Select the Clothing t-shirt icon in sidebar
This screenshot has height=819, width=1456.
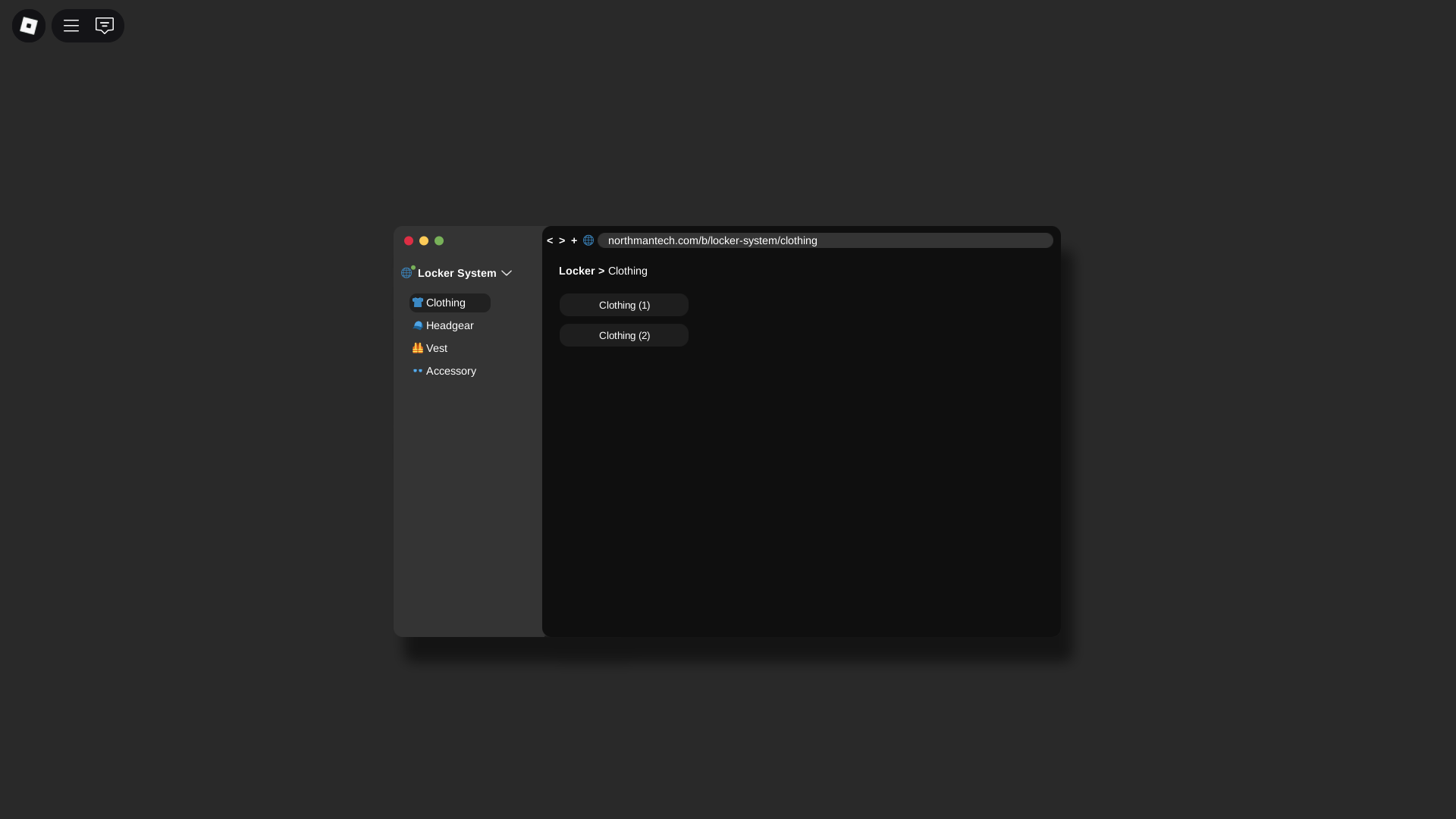(419, 303)
